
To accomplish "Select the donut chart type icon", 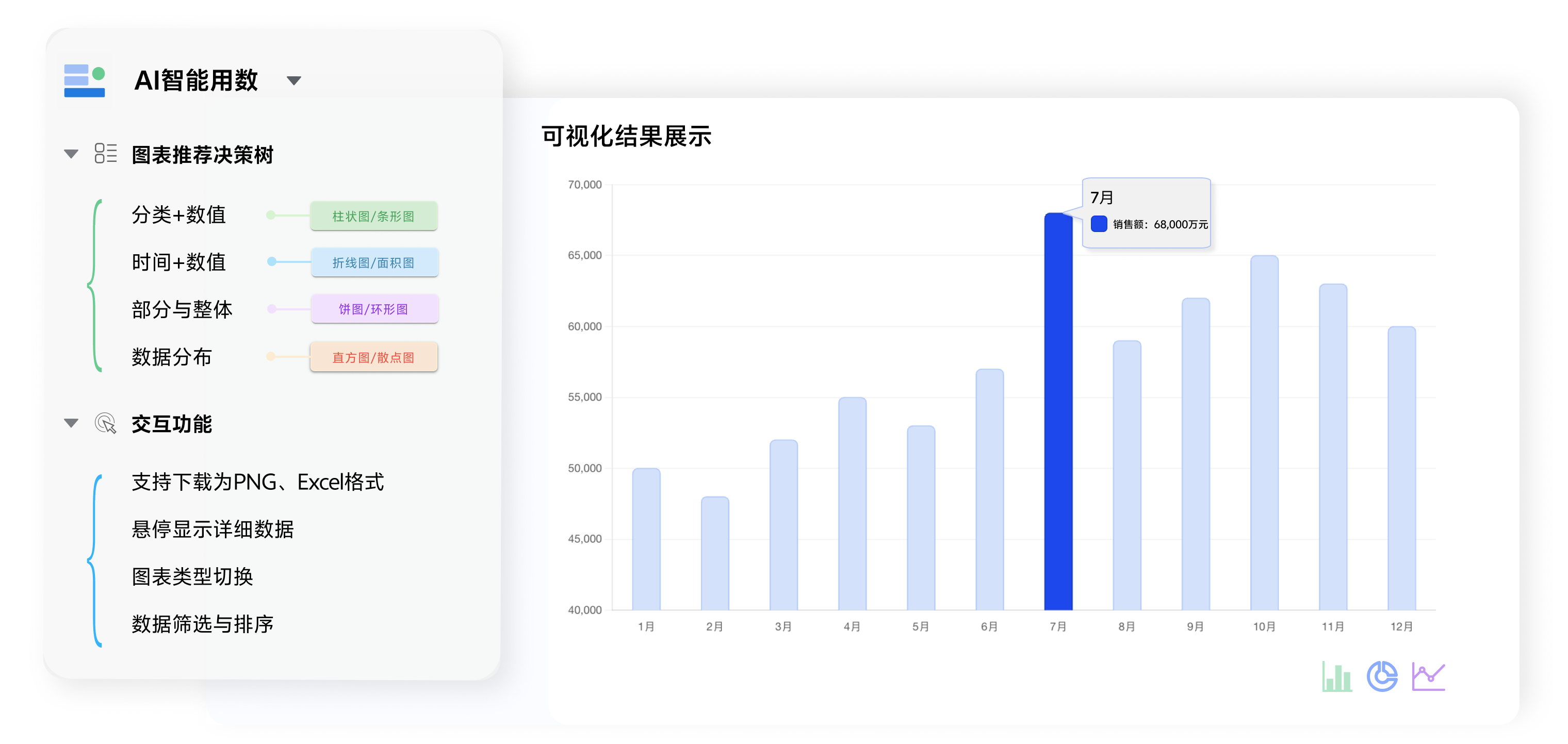I will 1382,675.
